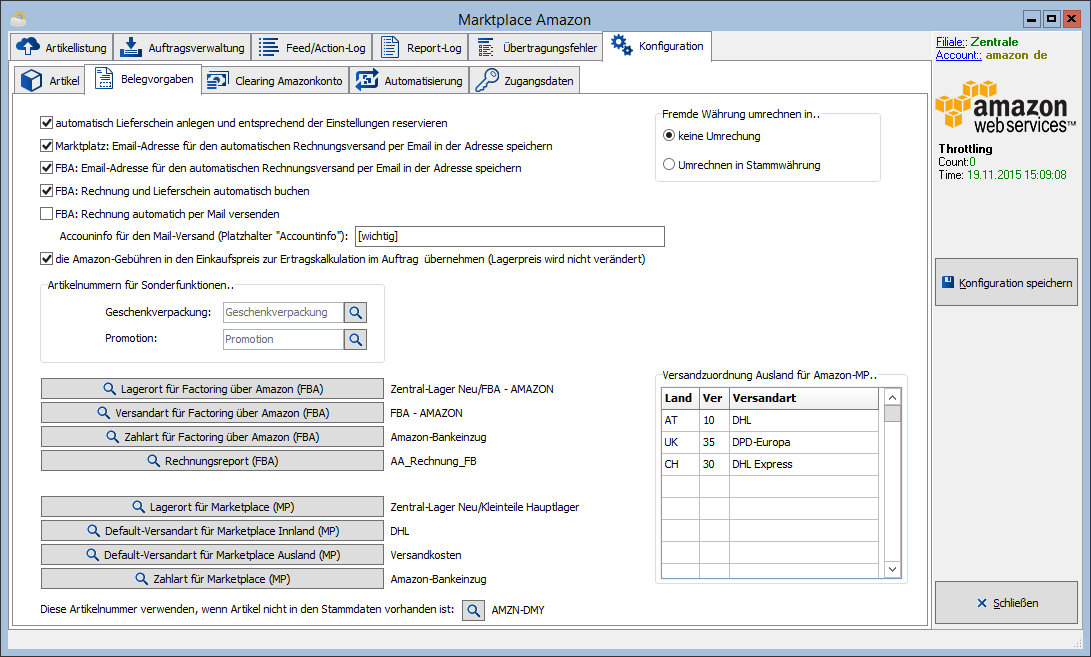
Task: Choose Lagerort für Marketplace (MP)
Action: click(x=212, y=507)
